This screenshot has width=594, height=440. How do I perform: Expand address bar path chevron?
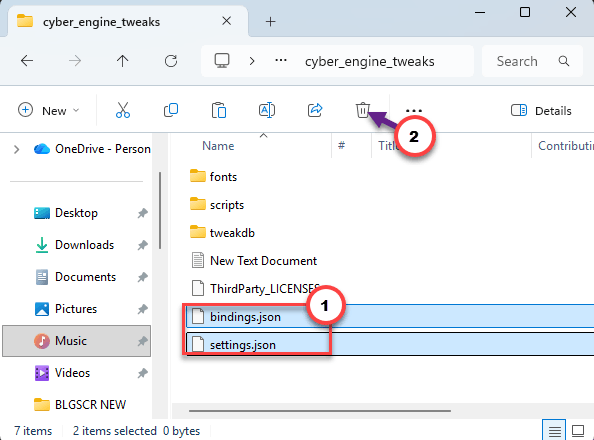(252, 61)
